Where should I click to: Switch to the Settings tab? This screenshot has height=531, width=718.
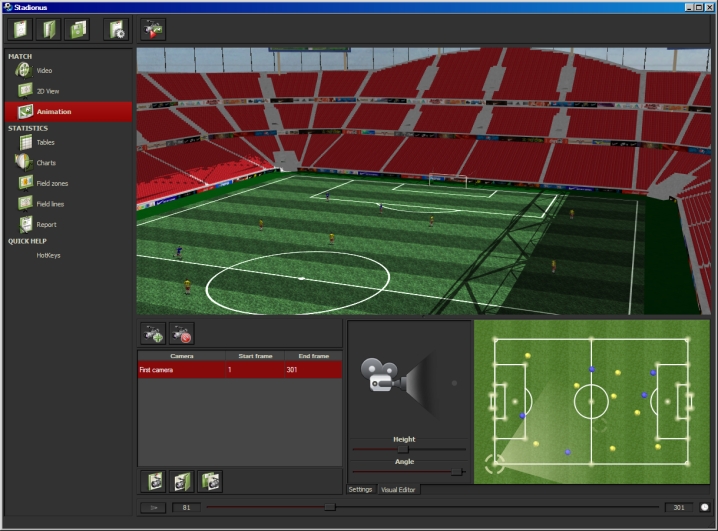click(360, 489)
